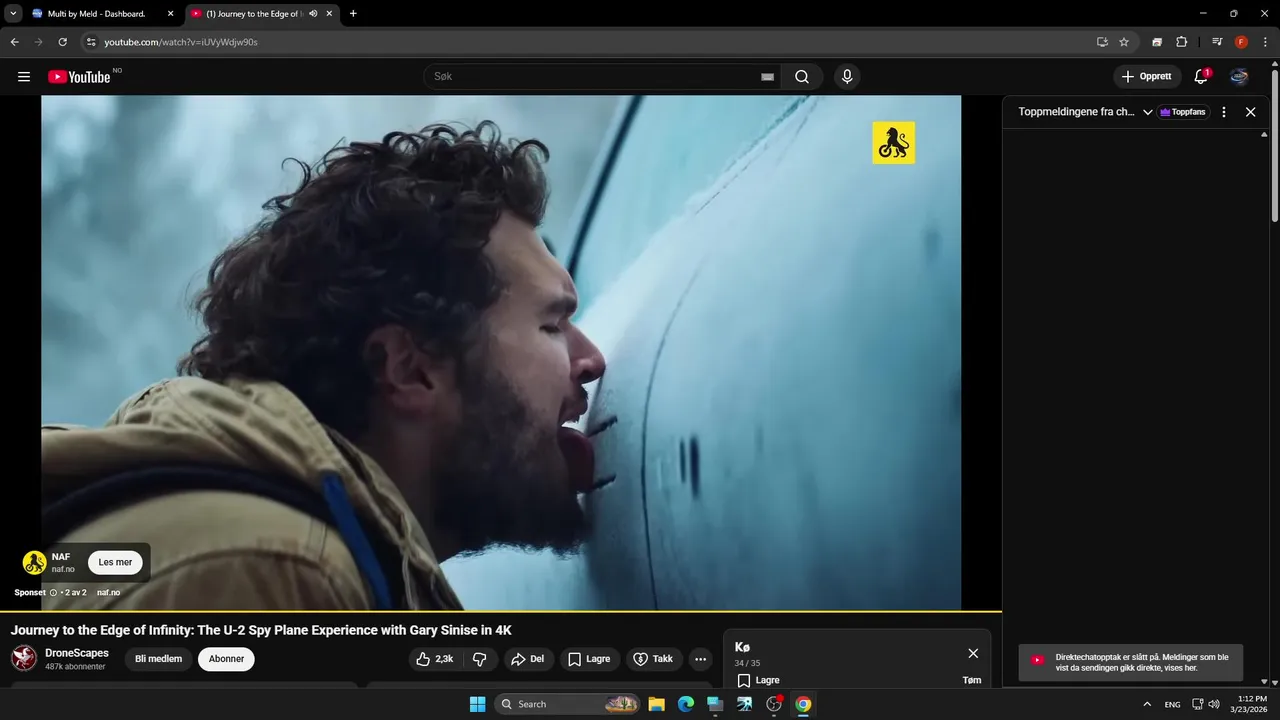Image resolution: width=1280 pixels, height=720 pixels.
Task: Dislike the video with thumbs down
Action: [480, 659]
